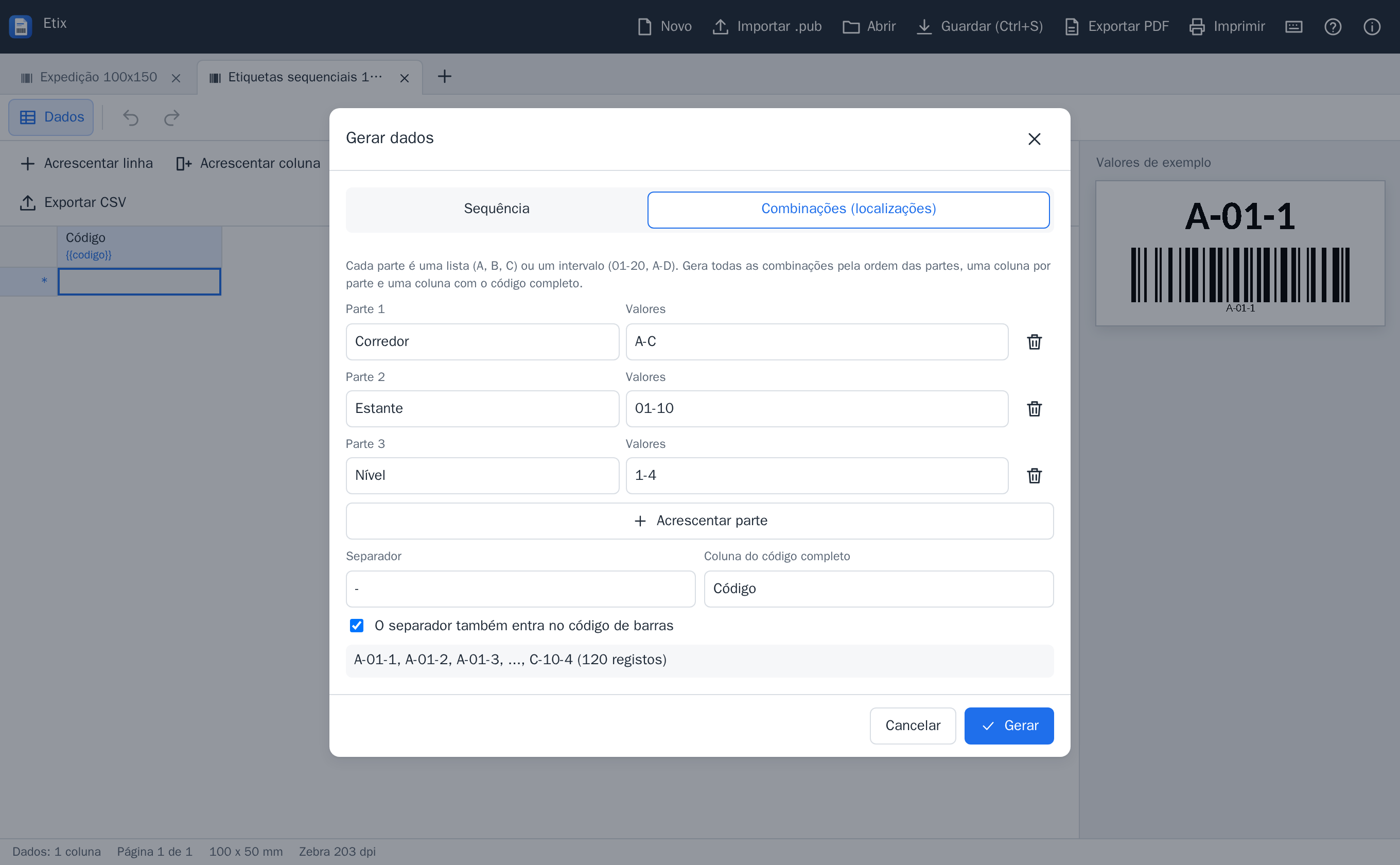
Task: Select Combinações (localizações) tab
Action: [848, 209]
